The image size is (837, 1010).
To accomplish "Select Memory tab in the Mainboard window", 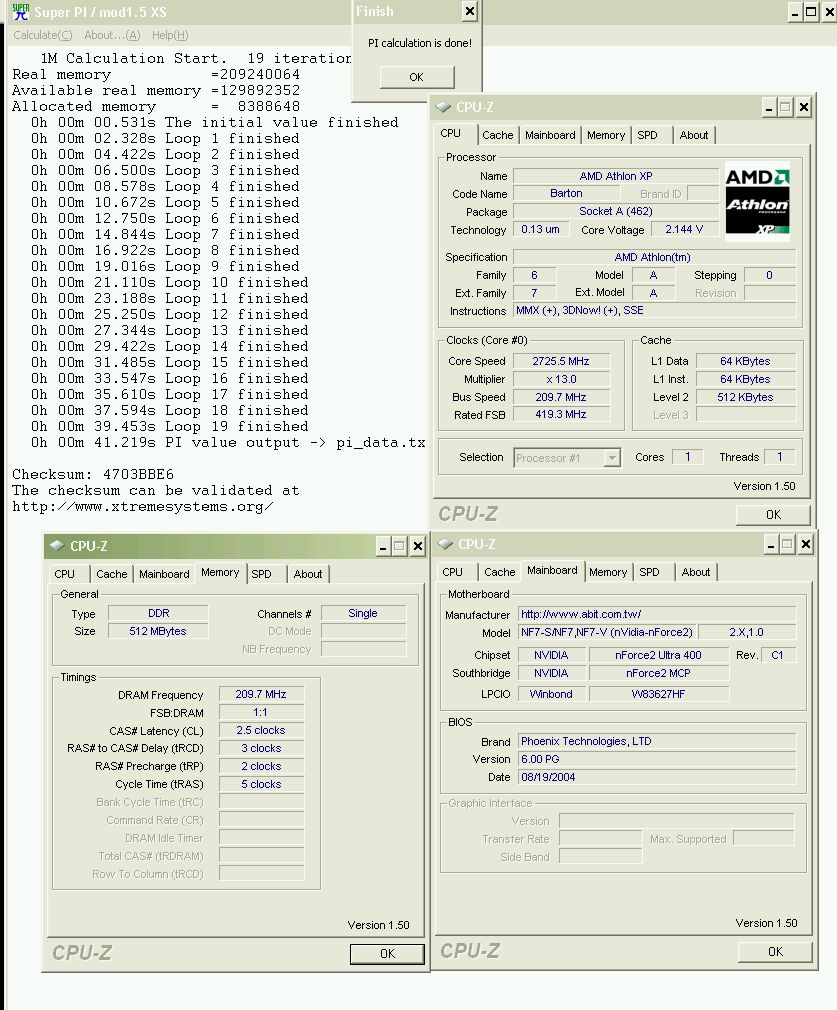I will tap(608, 572).
